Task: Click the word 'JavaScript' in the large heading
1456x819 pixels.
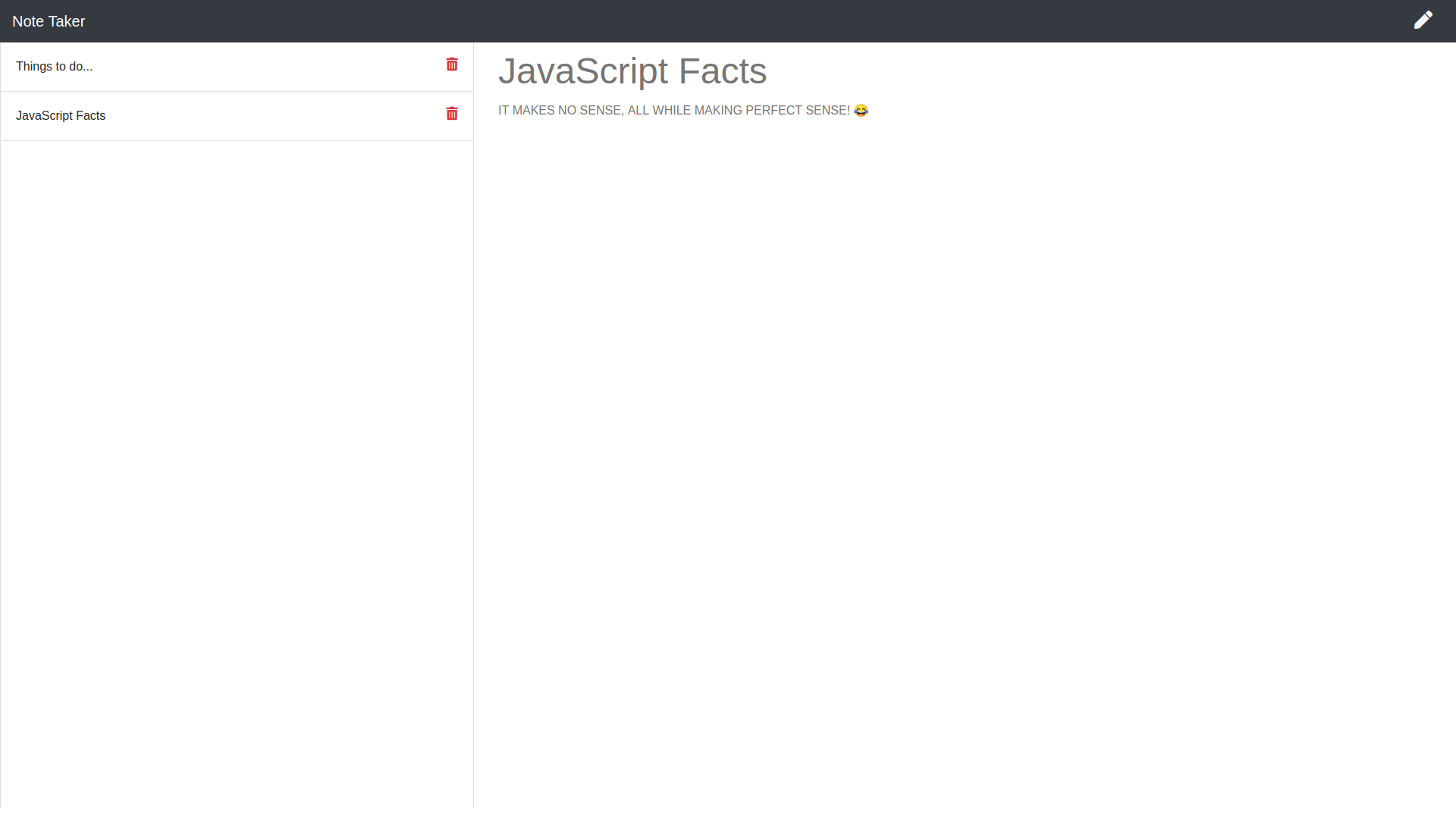Action: pos(582,71)
